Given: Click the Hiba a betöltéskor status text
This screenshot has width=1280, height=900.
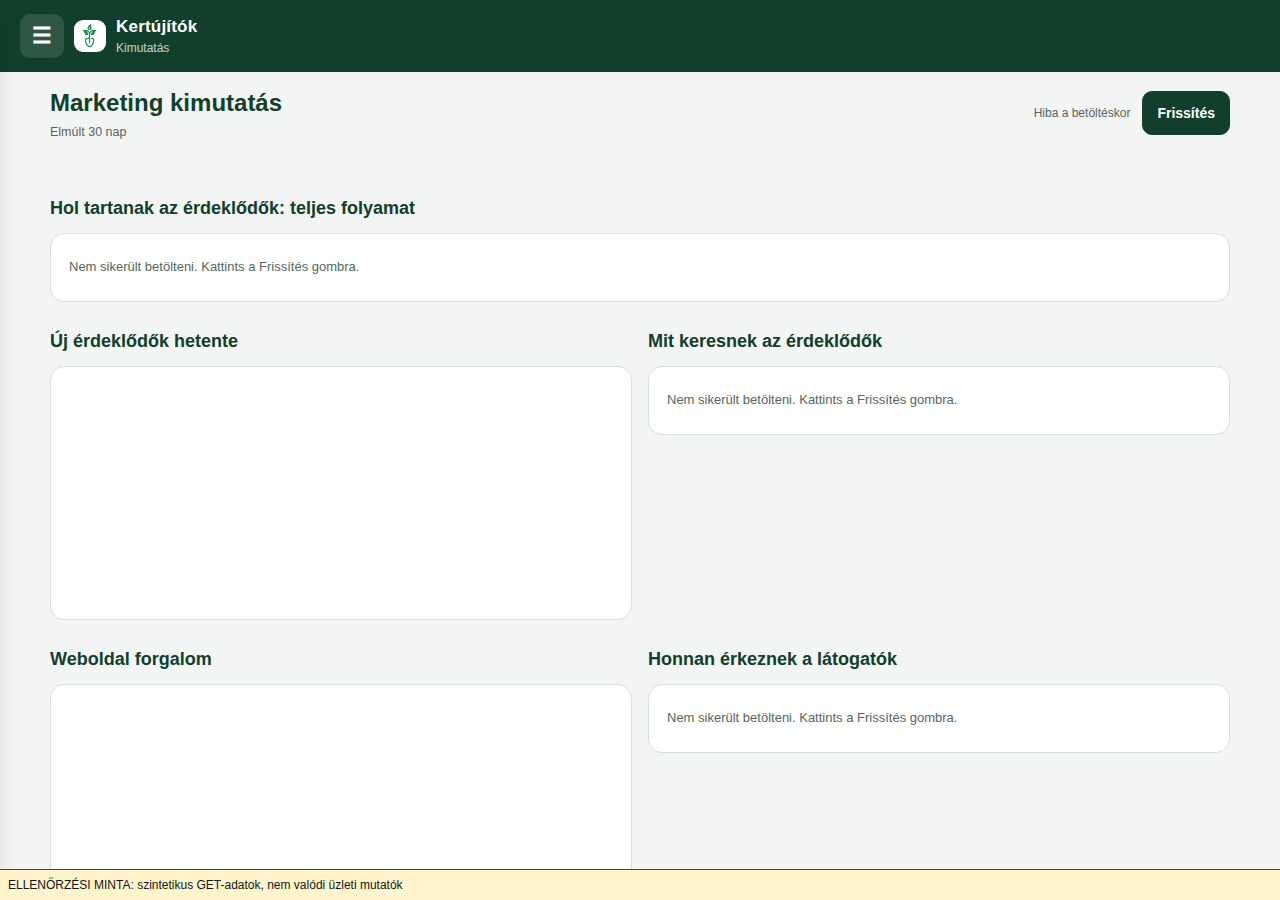Looking at the screenshot, I should pyautogui.click(x=1082, y=113).
